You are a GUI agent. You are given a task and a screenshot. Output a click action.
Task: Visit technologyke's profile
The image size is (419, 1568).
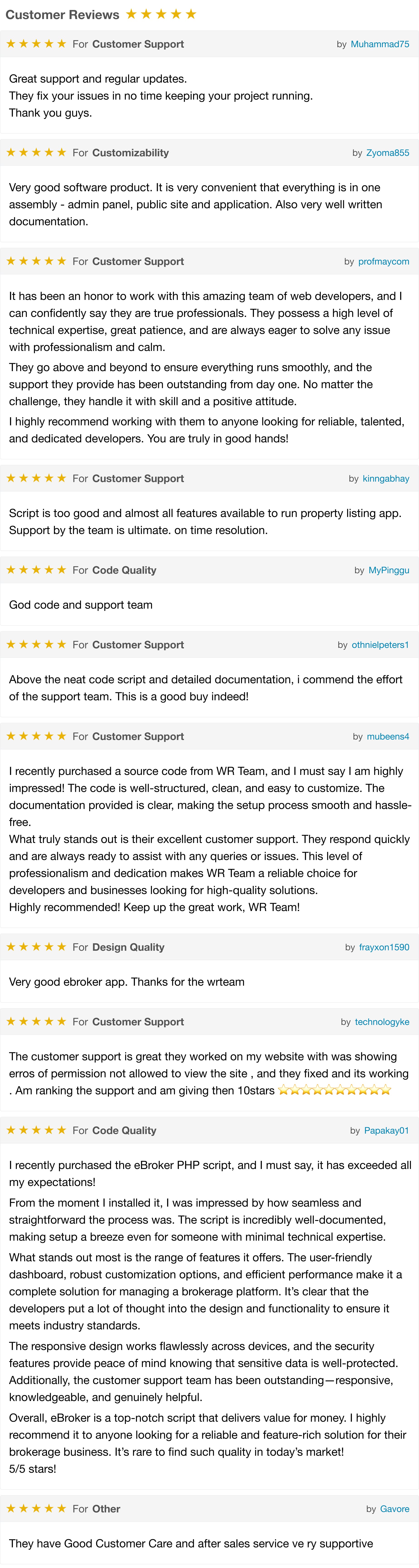pos(382,1022)
